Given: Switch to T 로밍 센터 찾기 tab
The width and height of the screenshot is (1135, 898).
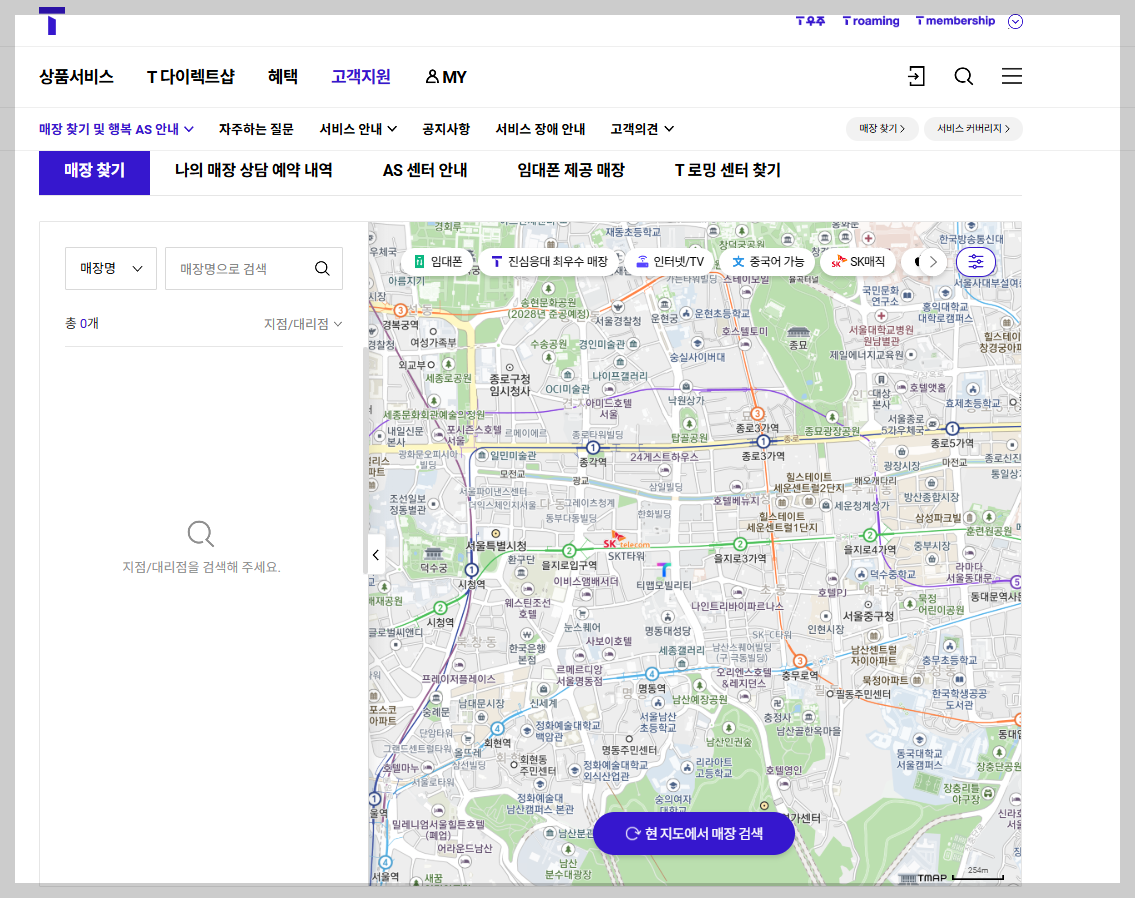Looking at the screenshot, I should coord(727,171).
